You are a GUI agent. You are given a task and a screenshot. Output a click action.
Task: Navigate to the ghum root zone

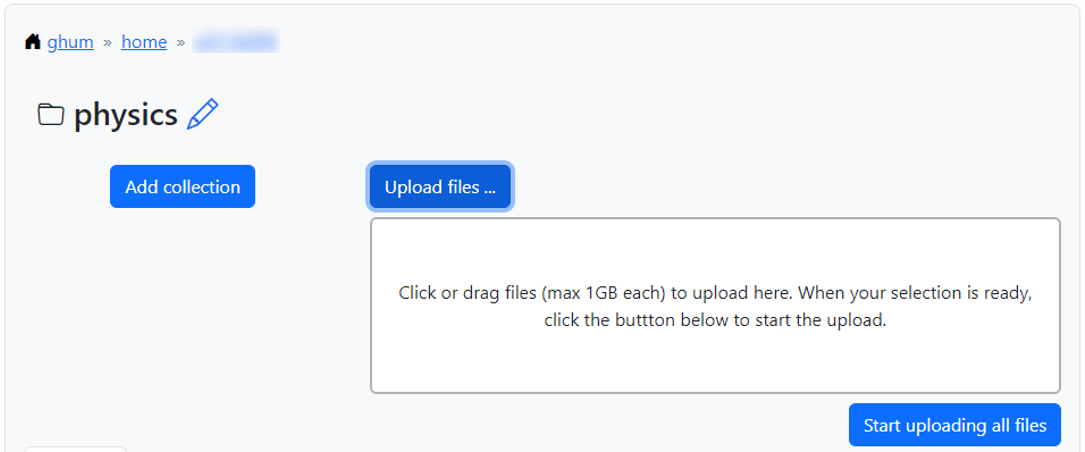tap(70, 42)
